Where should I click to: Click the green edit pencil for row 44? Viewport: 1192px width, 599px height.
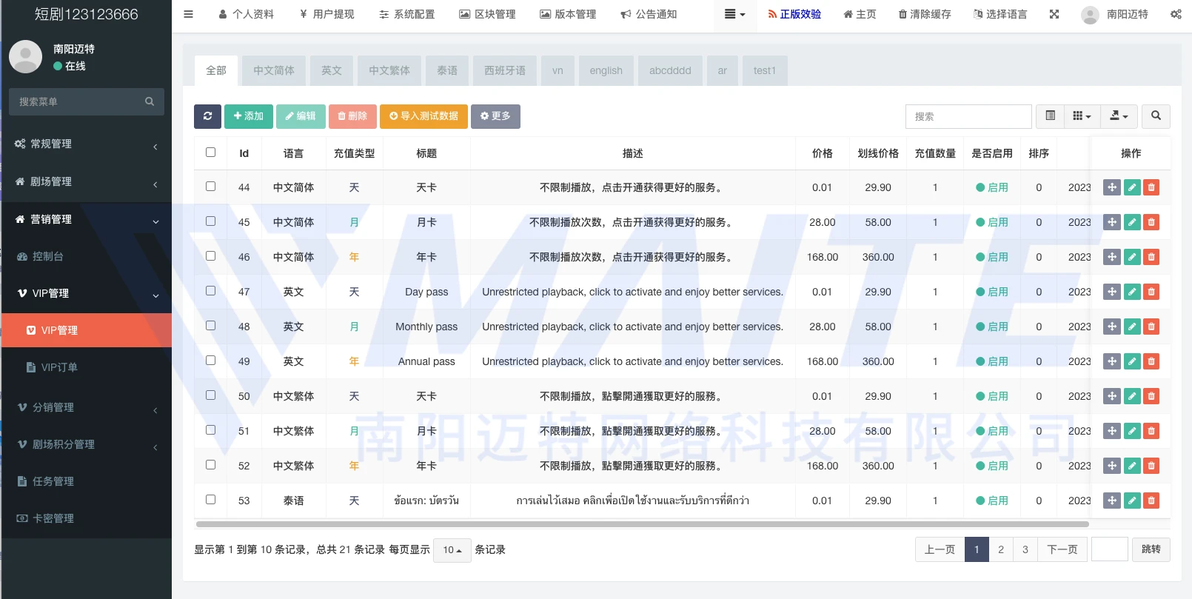[1131, 187]
